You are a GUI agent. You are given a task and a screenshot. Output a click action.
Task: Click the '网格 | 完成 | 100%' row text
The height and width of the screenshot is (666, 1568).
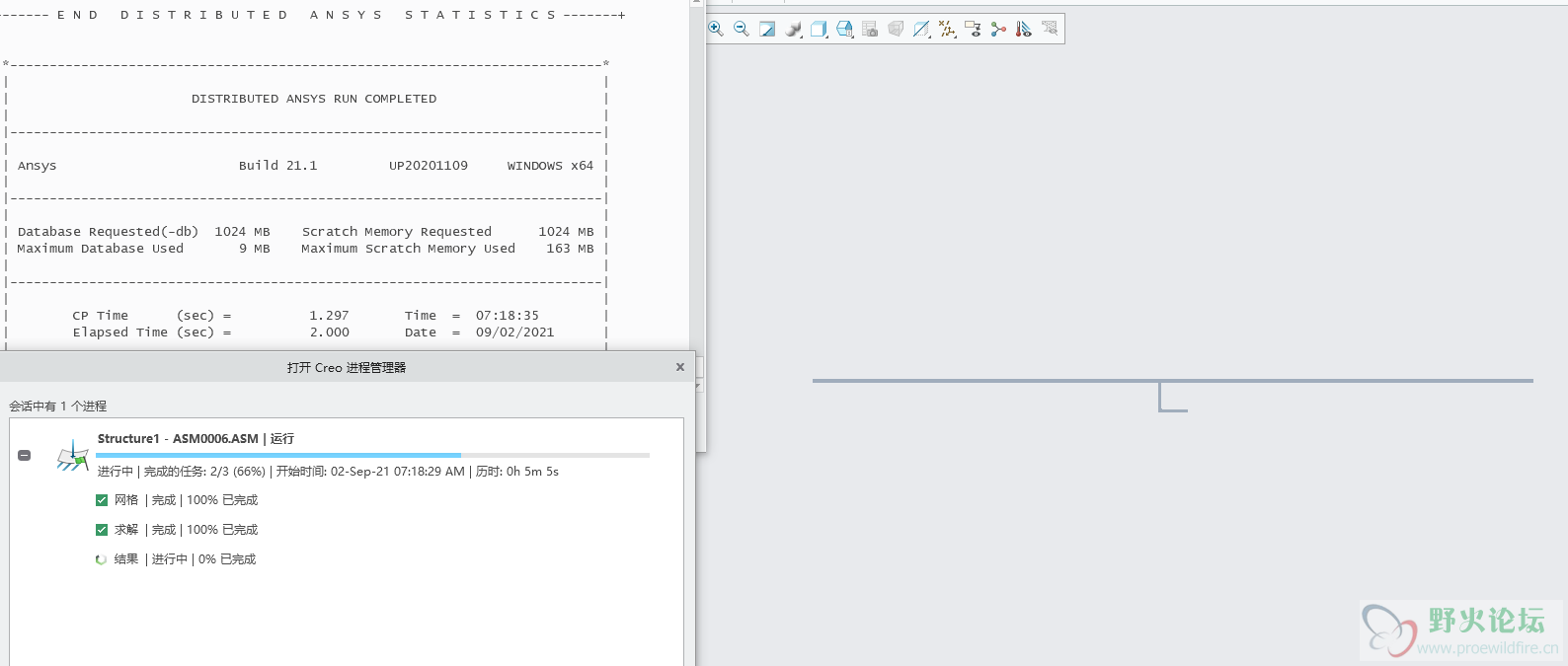pyautogui.click(x=186, y=500)
